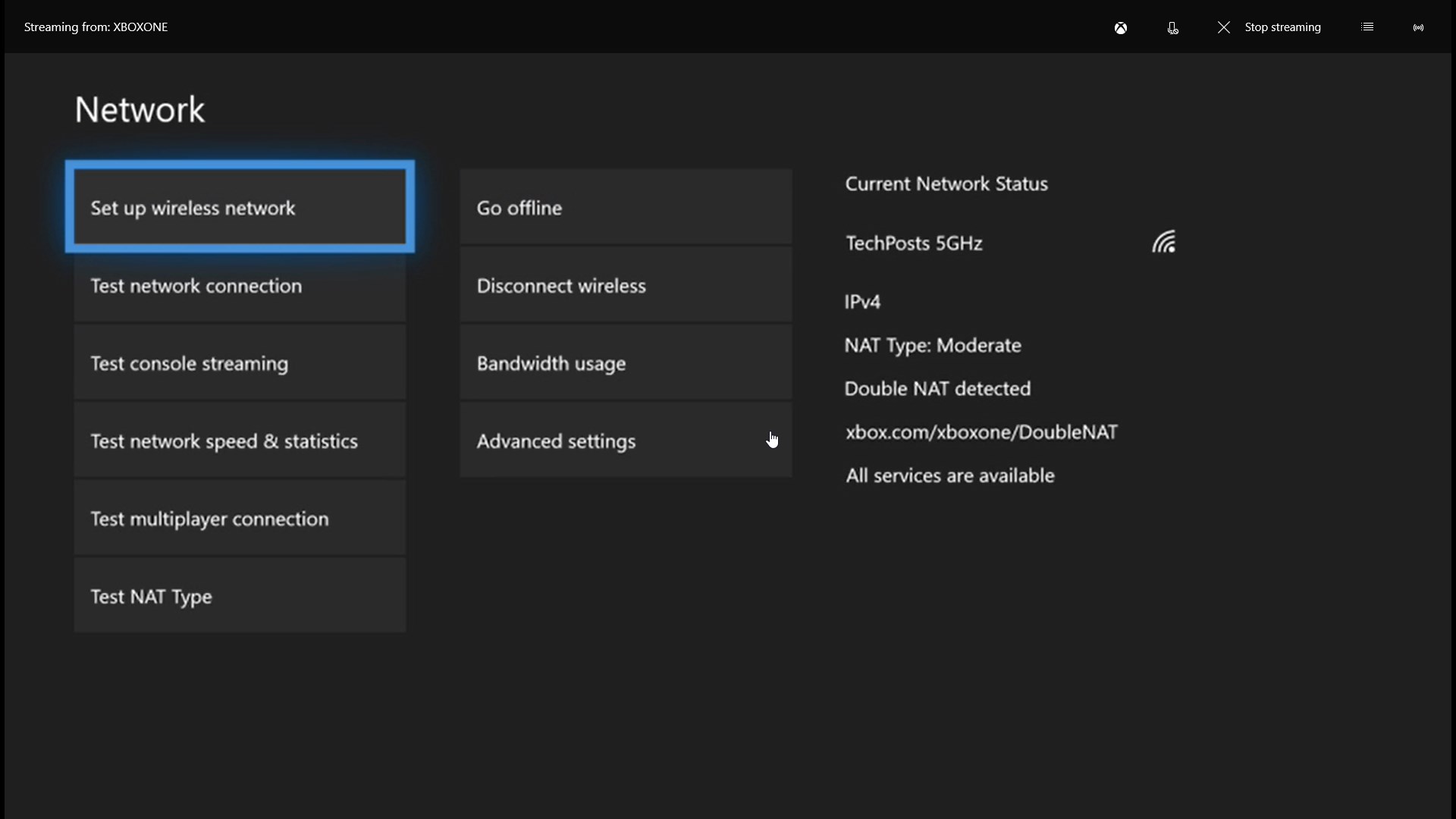Start Test console streaming

[240, 364]
